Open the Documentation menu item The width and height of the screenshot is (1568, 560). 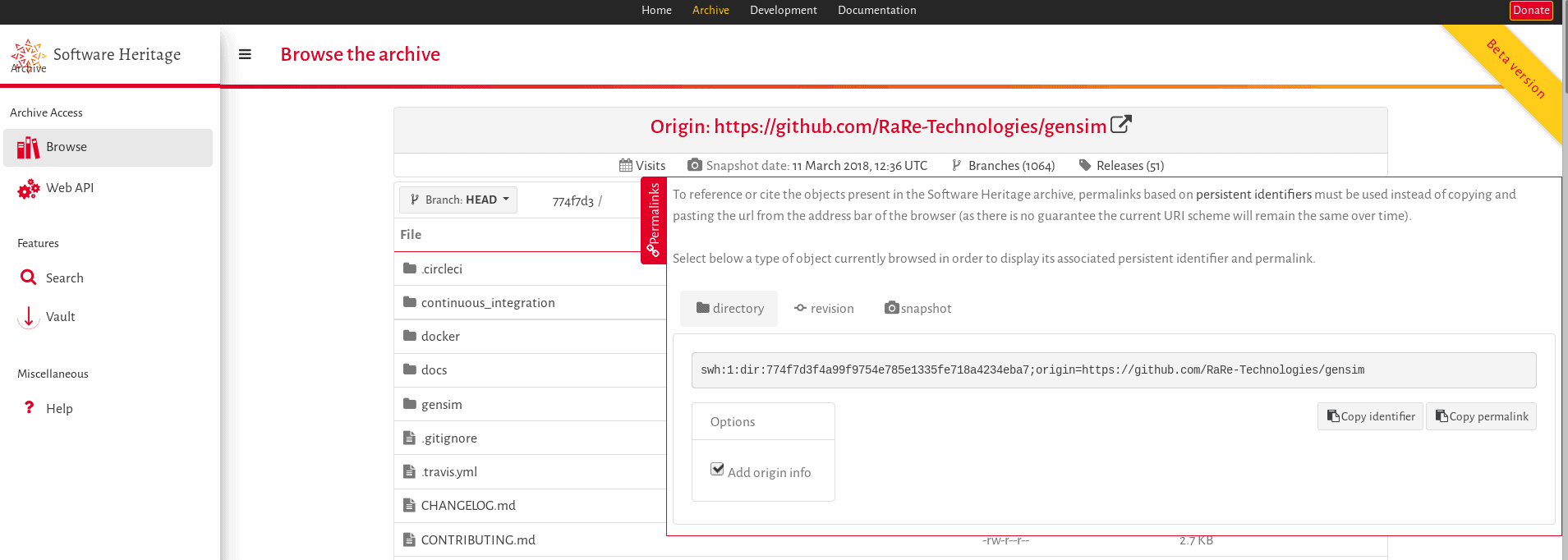tap(876, 11)
